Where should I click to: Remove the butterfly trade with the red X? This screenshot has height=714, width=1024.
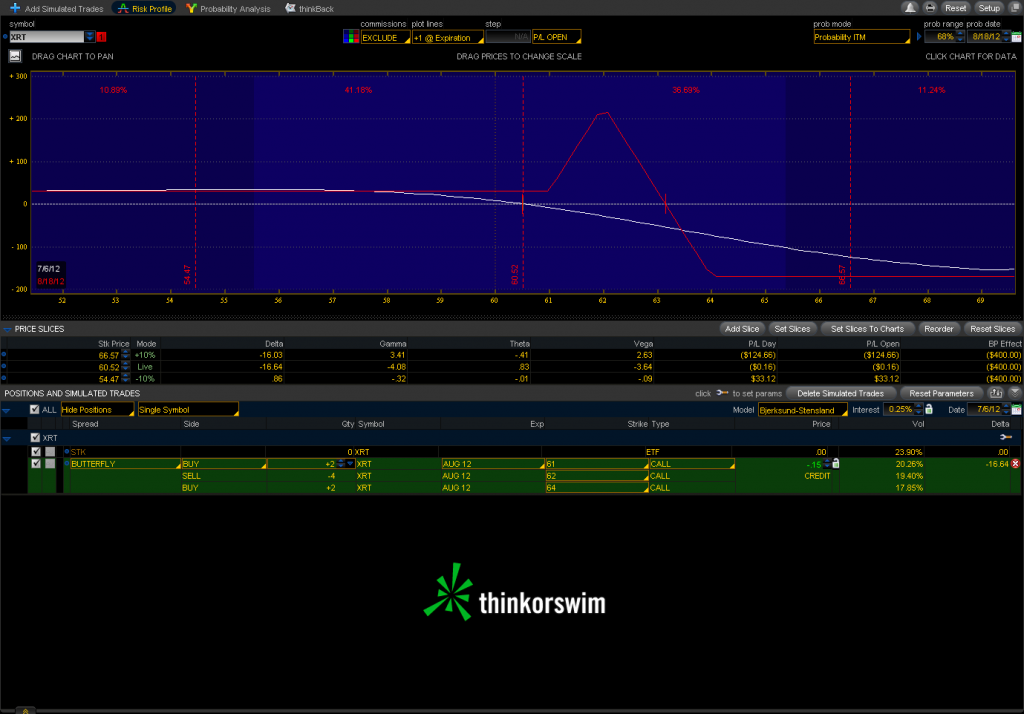coord(1016,464)
